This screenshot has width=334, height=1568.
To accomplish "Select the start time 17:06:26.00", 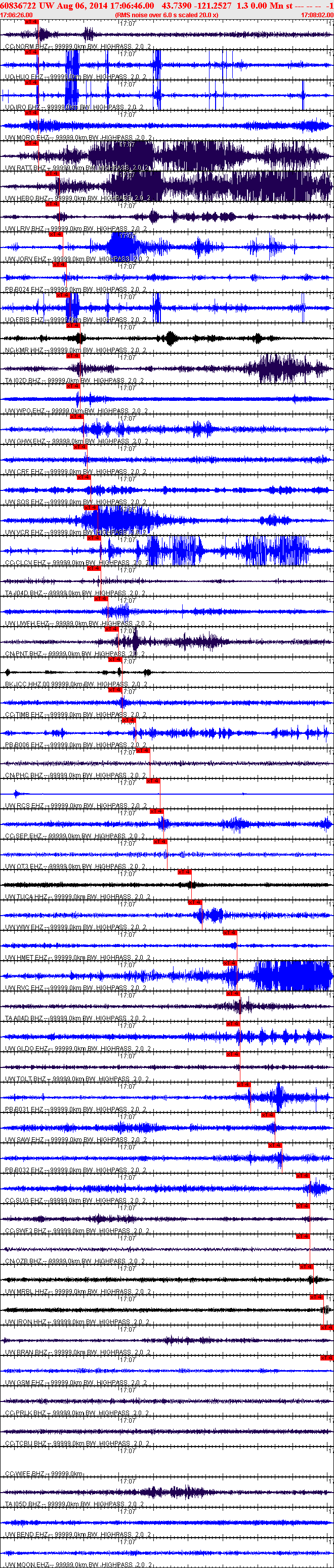I will [16, 15].
